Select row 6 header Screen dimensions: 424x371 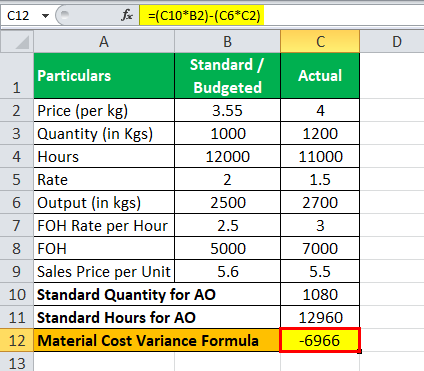(x=17, y=202)
